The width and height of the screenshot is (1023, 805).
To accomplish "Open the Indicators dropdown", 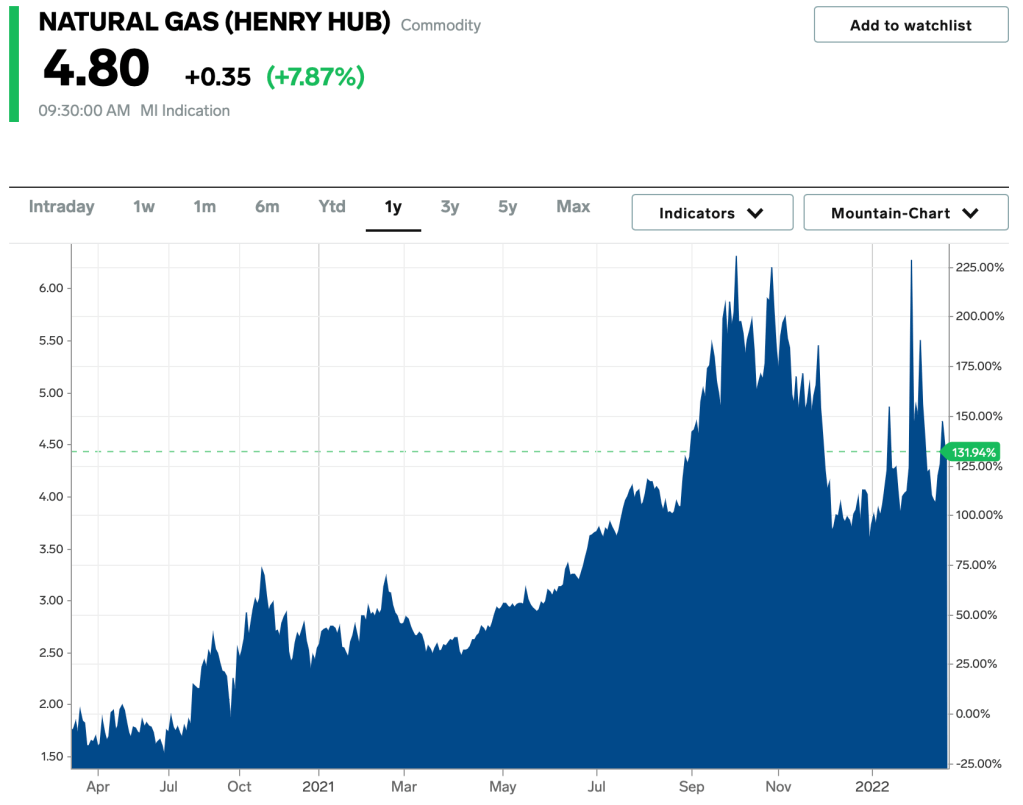I will [x=712, y=213].
